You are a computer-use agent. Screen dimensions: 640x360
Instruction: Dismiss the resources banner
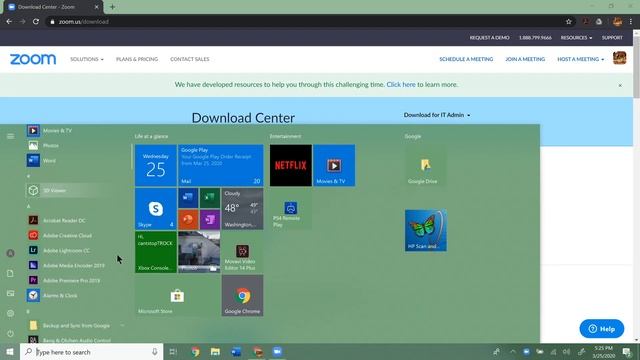tap(620, 85)
